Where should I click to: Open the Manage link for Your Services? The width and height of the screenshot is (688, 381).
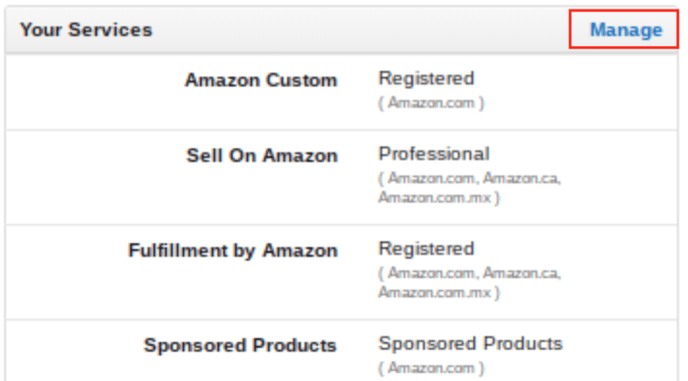626,30
